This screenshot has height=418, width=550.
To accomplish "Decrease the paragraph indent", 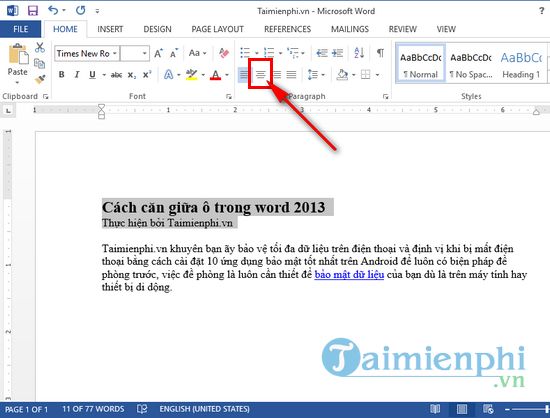I will pyautogui.click(x=322, y=53).
